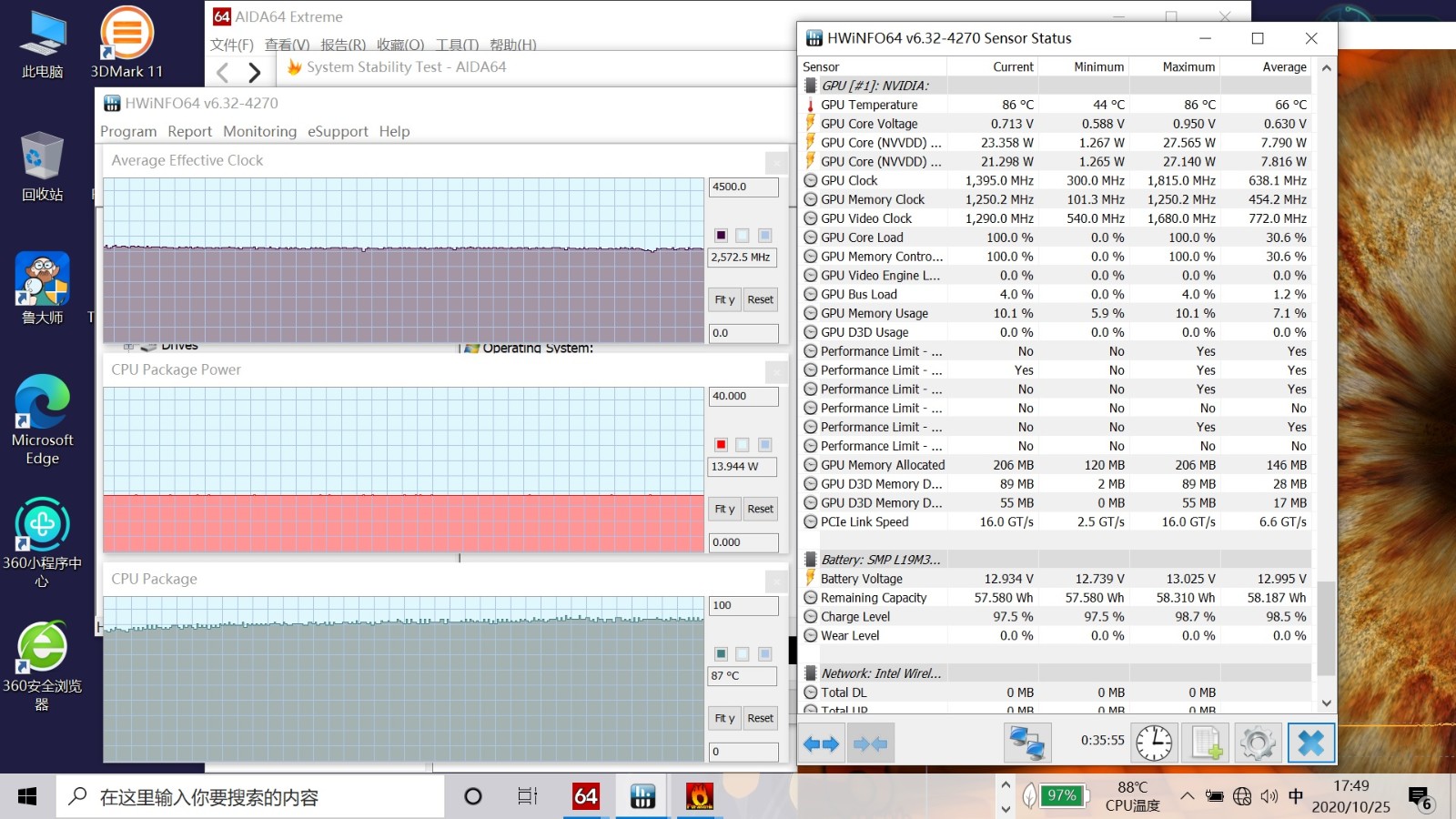Open Task View on the taskbar
The image size is (1456, 819).
[x=528, y=797]
